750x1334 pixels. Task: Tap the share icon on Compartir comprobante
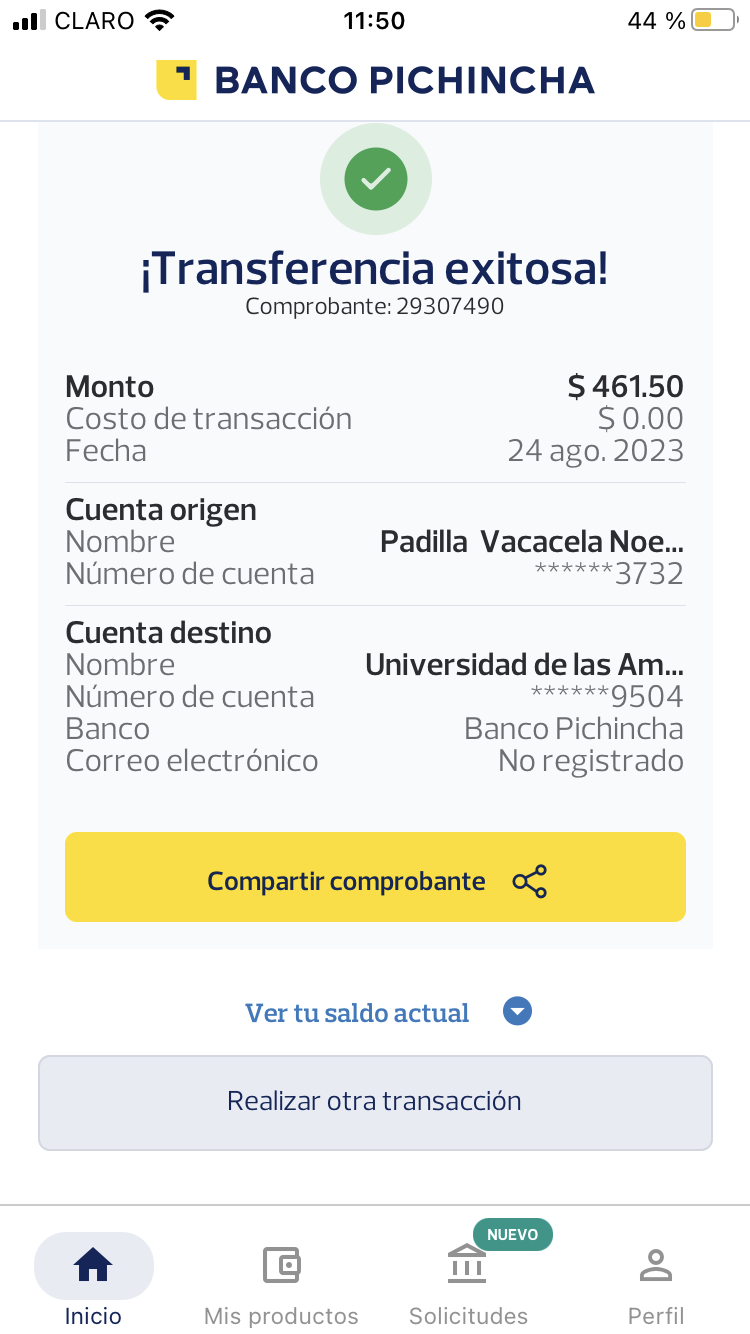pos(529,881)
